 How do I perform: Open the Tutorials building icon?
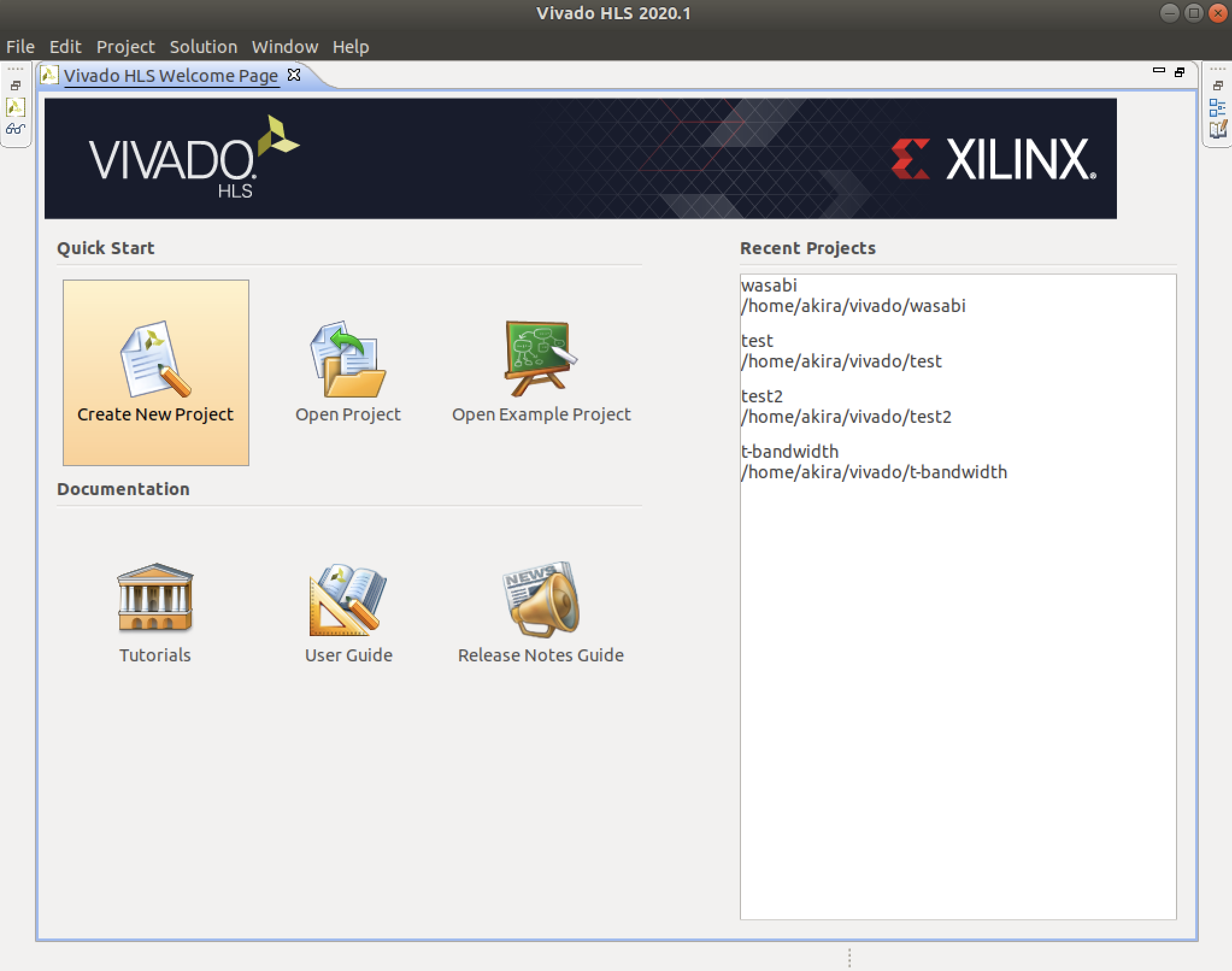coord(155,598)
